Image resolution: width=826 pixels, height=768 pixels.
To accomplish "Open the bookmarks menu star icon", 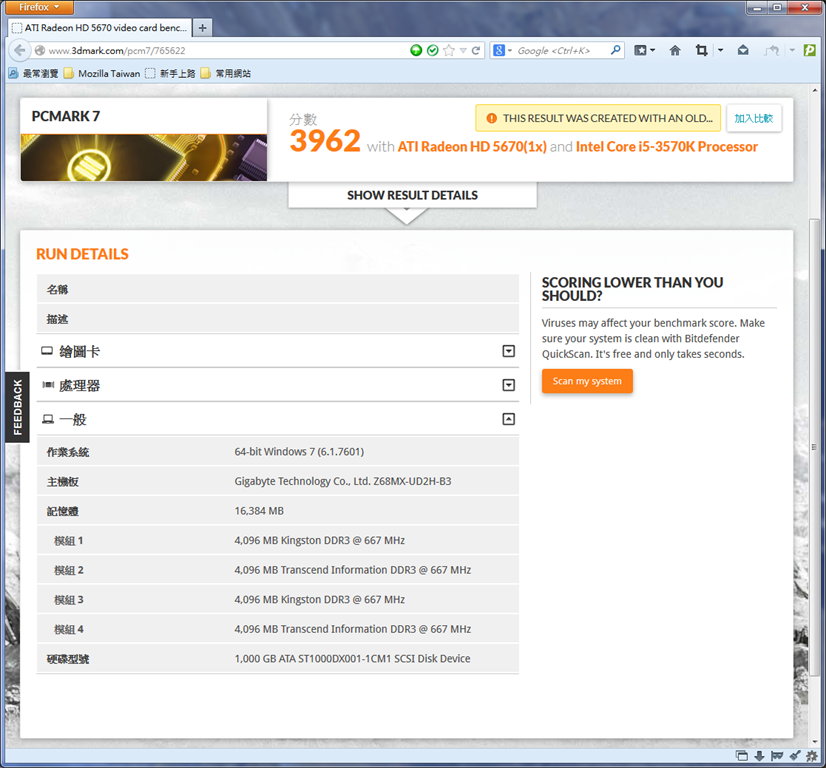I will pos(640,51).
